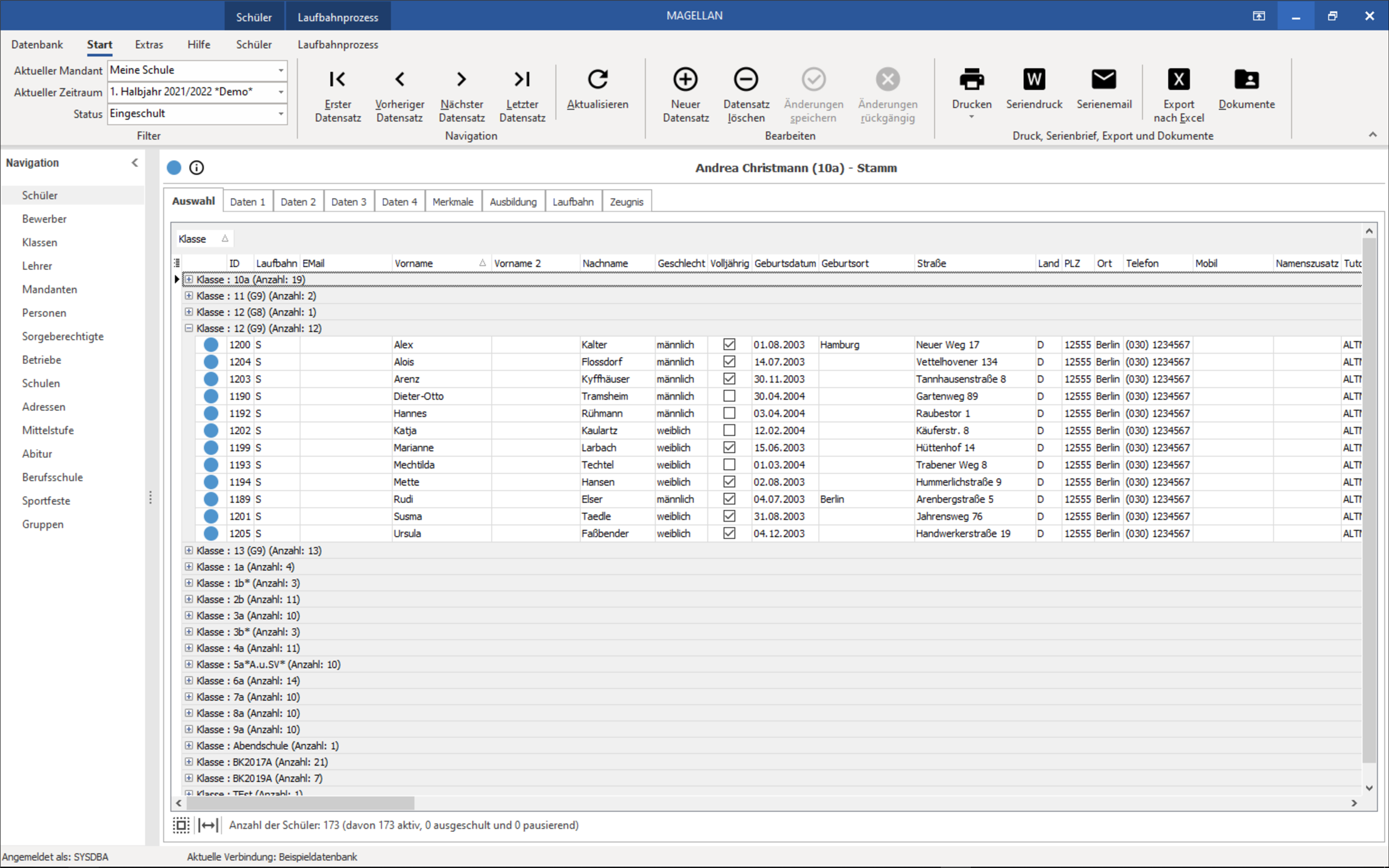Open Bewerber in navigation

point(44,219)
